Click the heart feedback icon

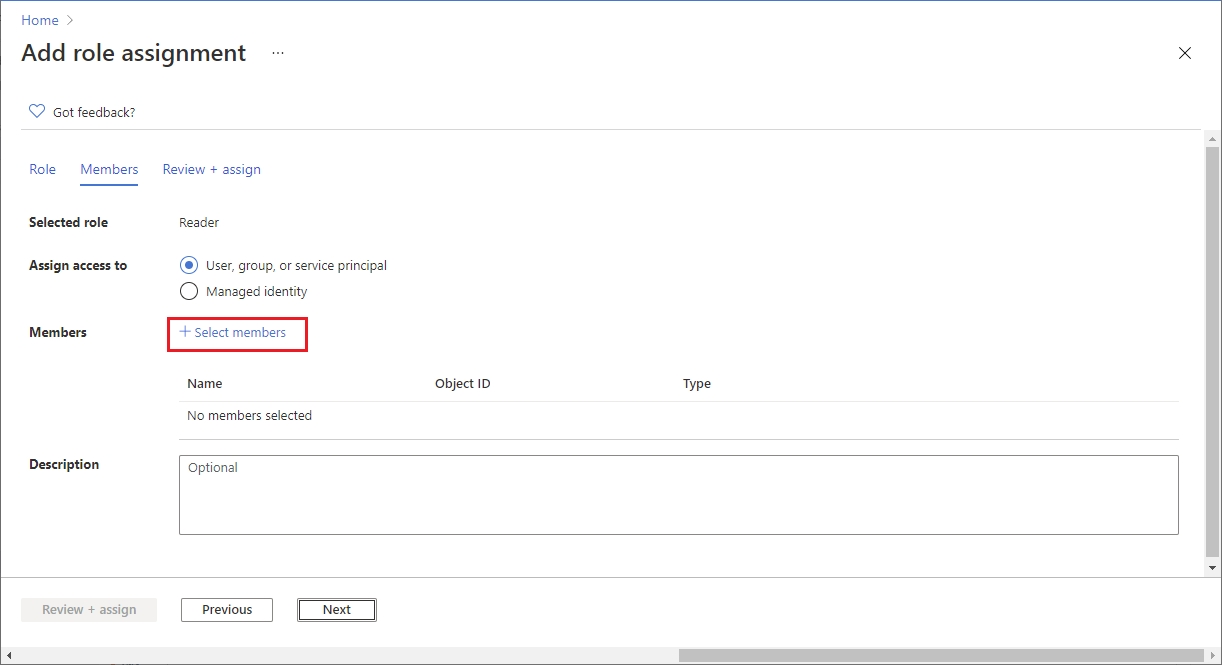coord(37,112)
